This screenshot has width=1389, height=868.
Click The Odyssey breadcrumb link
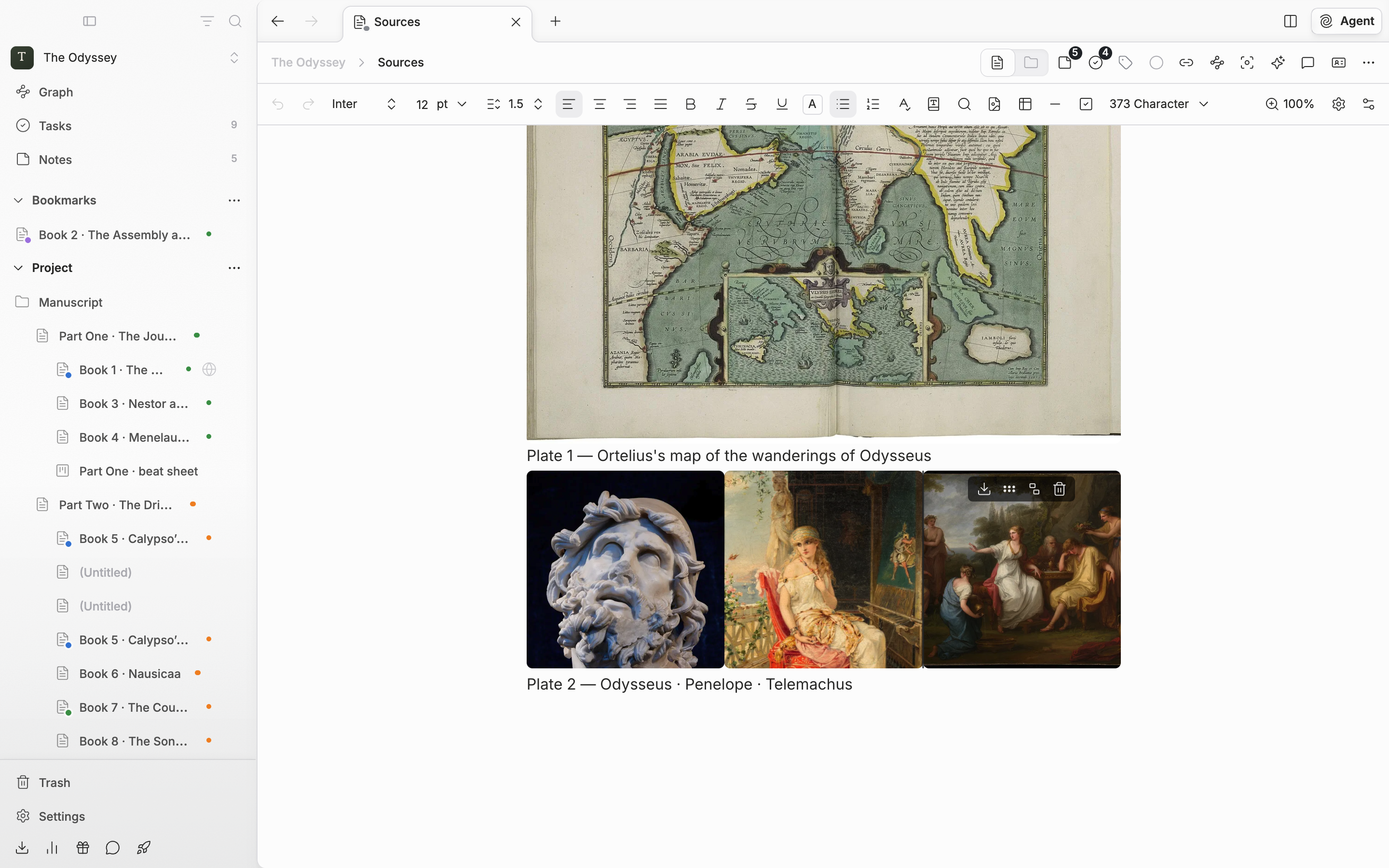click(308, 63)
